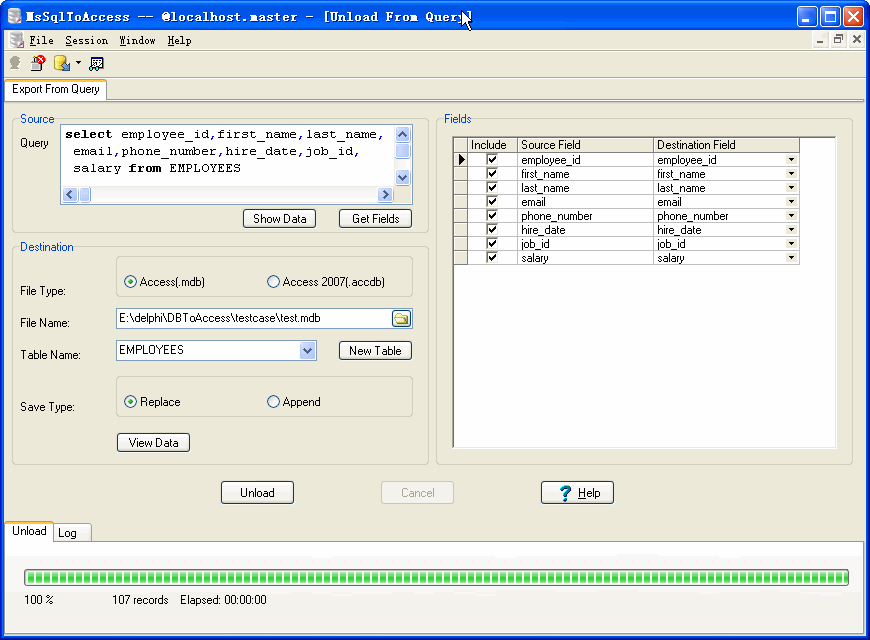
Task: Close the inner child window
Action: point(857,39)
